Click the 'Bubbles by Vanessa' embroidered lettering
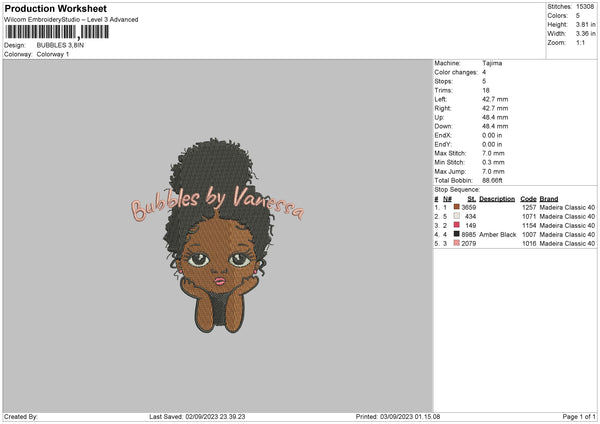 click(217, 203)
